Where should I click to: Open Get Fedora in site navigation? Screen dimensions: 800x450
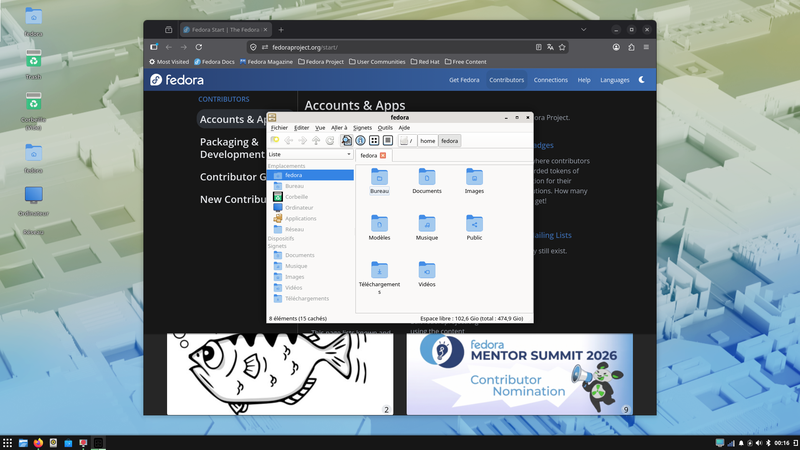[x=464, y=80]
